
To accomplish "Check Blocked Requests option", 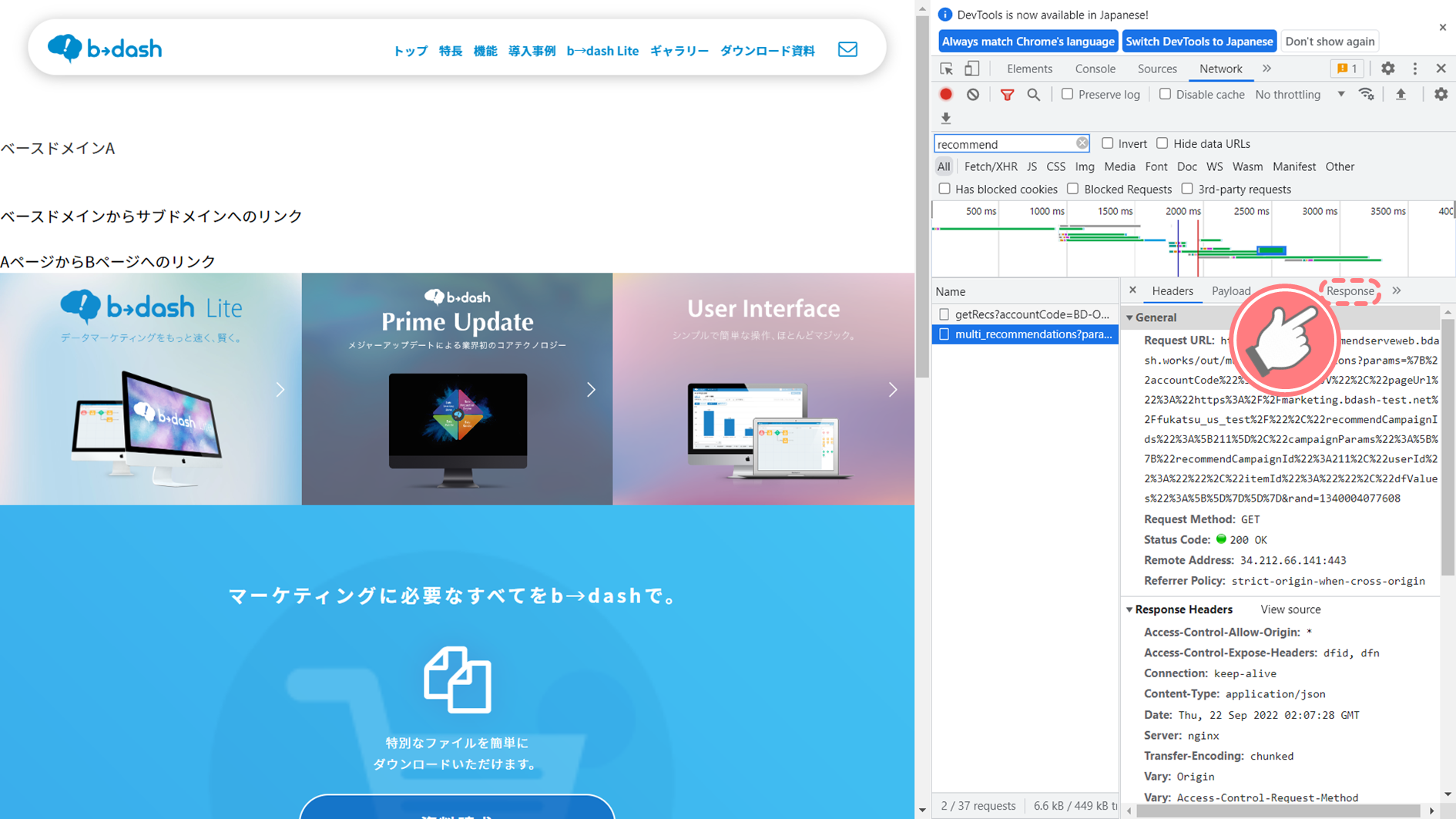I will coord(1072,189).
